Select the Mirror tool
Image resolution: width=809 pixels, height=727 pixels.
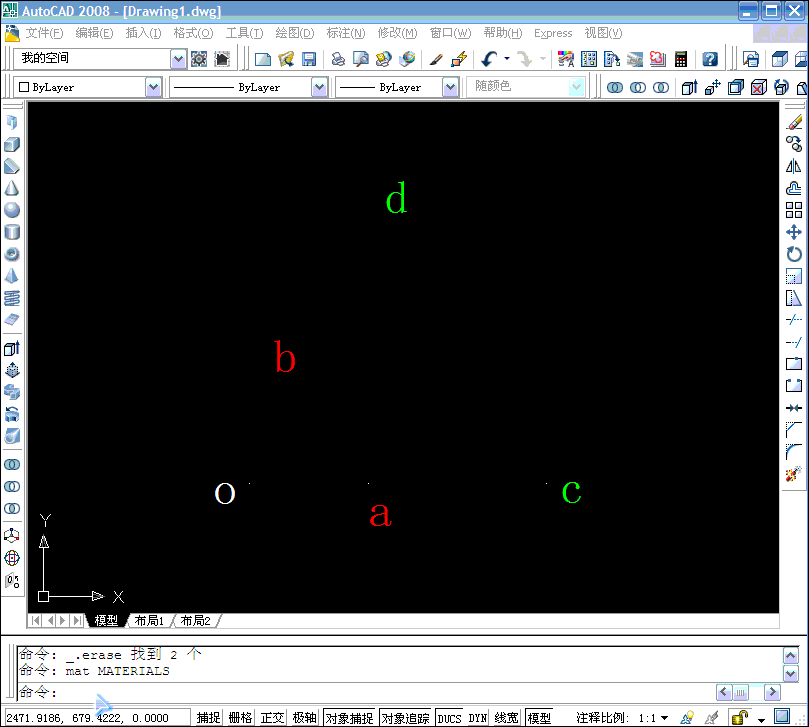794,166
